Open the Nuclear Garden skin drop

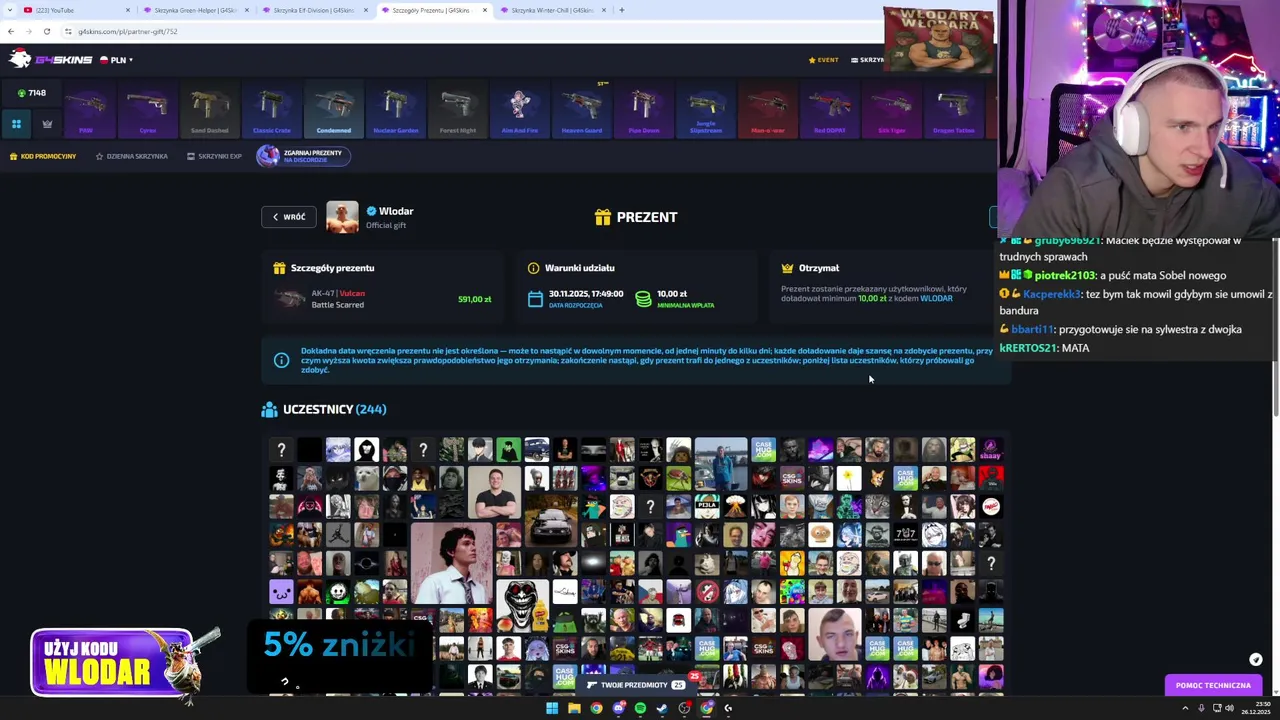(x=396, y=108)
